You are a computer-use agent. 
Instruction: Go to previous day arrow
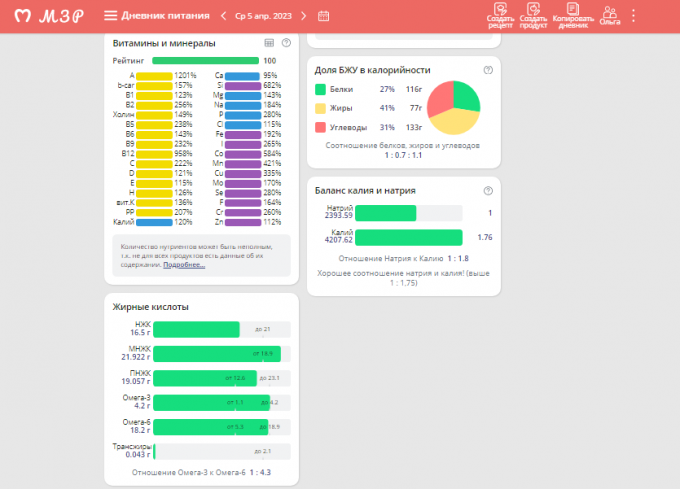click(223, 16)
